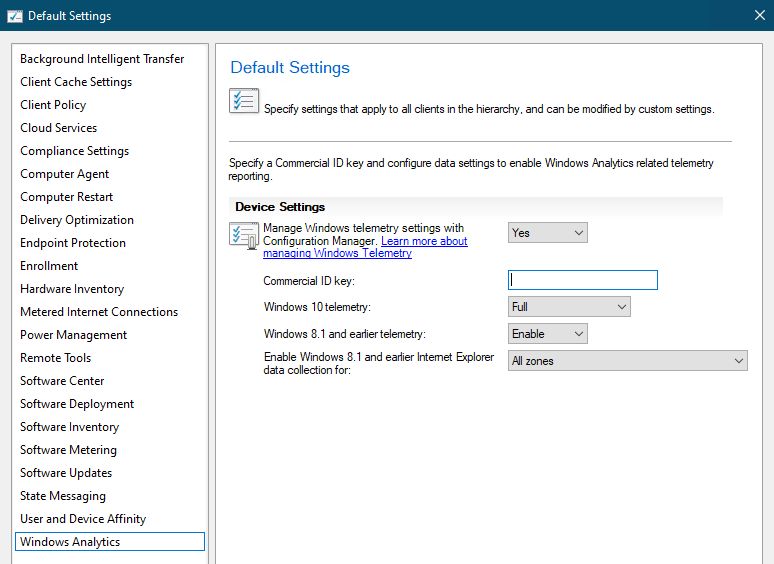
Task: Select Software Updates category
Action: [x=66, y=473]
